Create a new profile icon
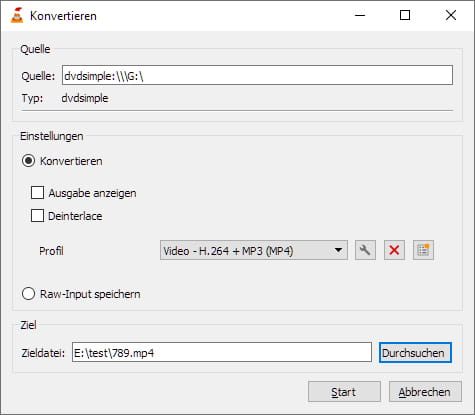The height and width of the screenshot is (415, 475). click(423, 250)
